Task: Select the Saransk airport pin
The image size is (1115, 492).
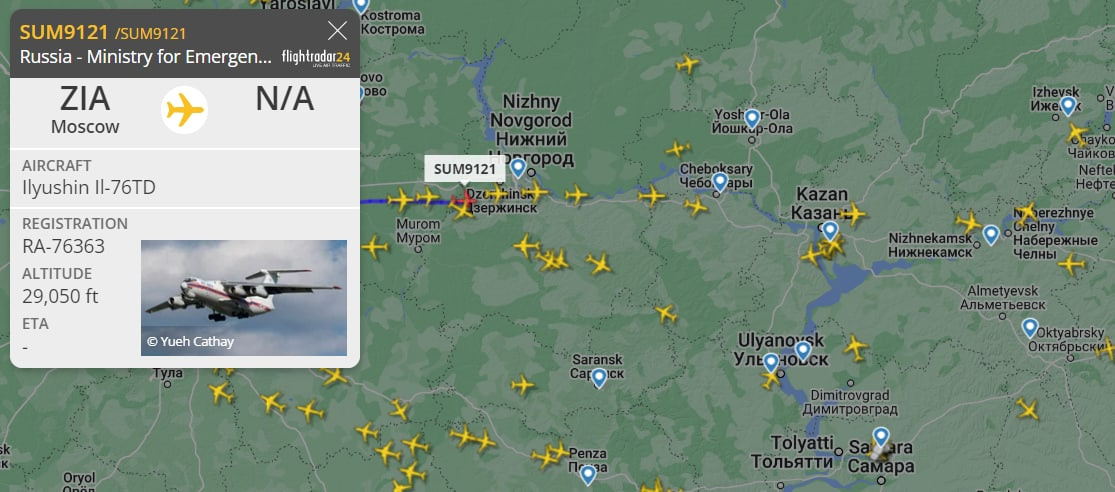Action: coord(599,378)
